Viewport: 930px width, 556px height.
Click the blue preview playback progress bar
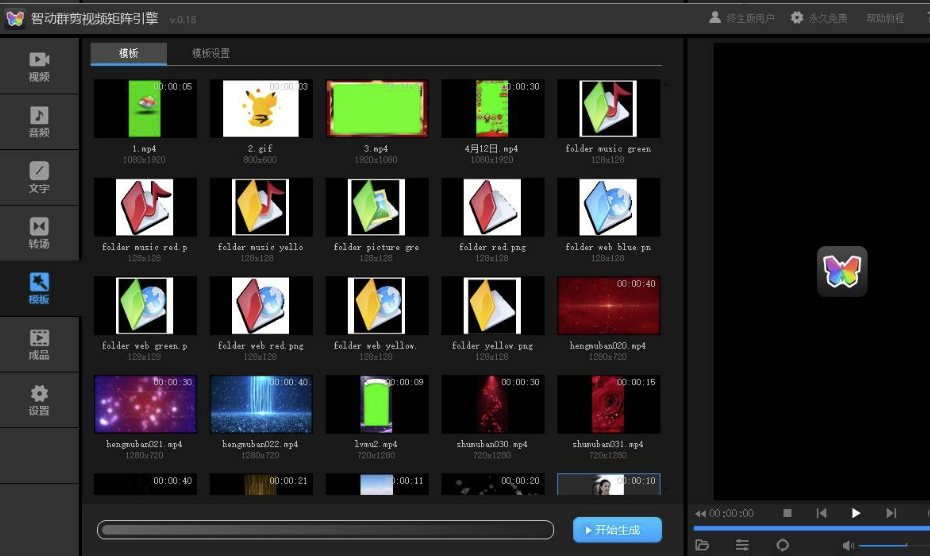pos(810,528)
